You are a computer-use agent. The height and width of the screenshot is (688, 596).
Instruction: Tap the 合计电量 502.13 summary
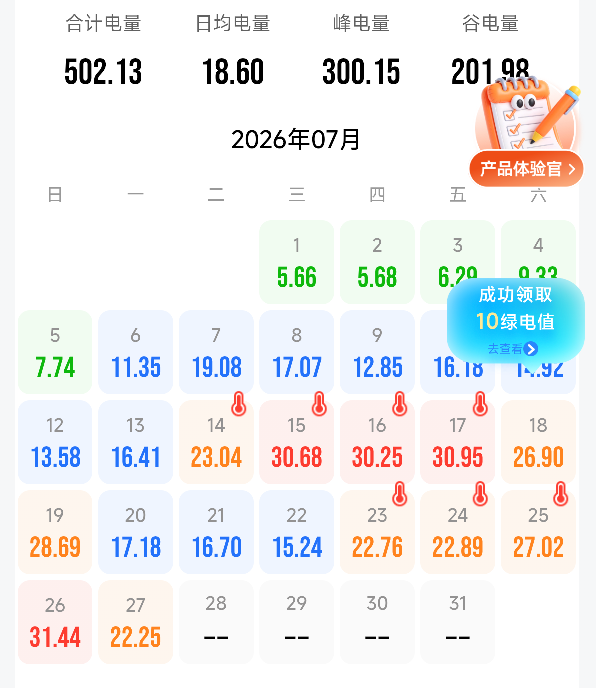(104, 48)
